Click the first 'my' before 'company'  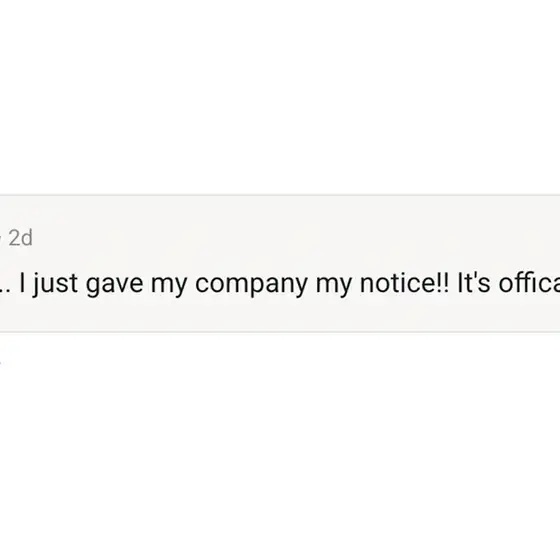pos(169,286)
